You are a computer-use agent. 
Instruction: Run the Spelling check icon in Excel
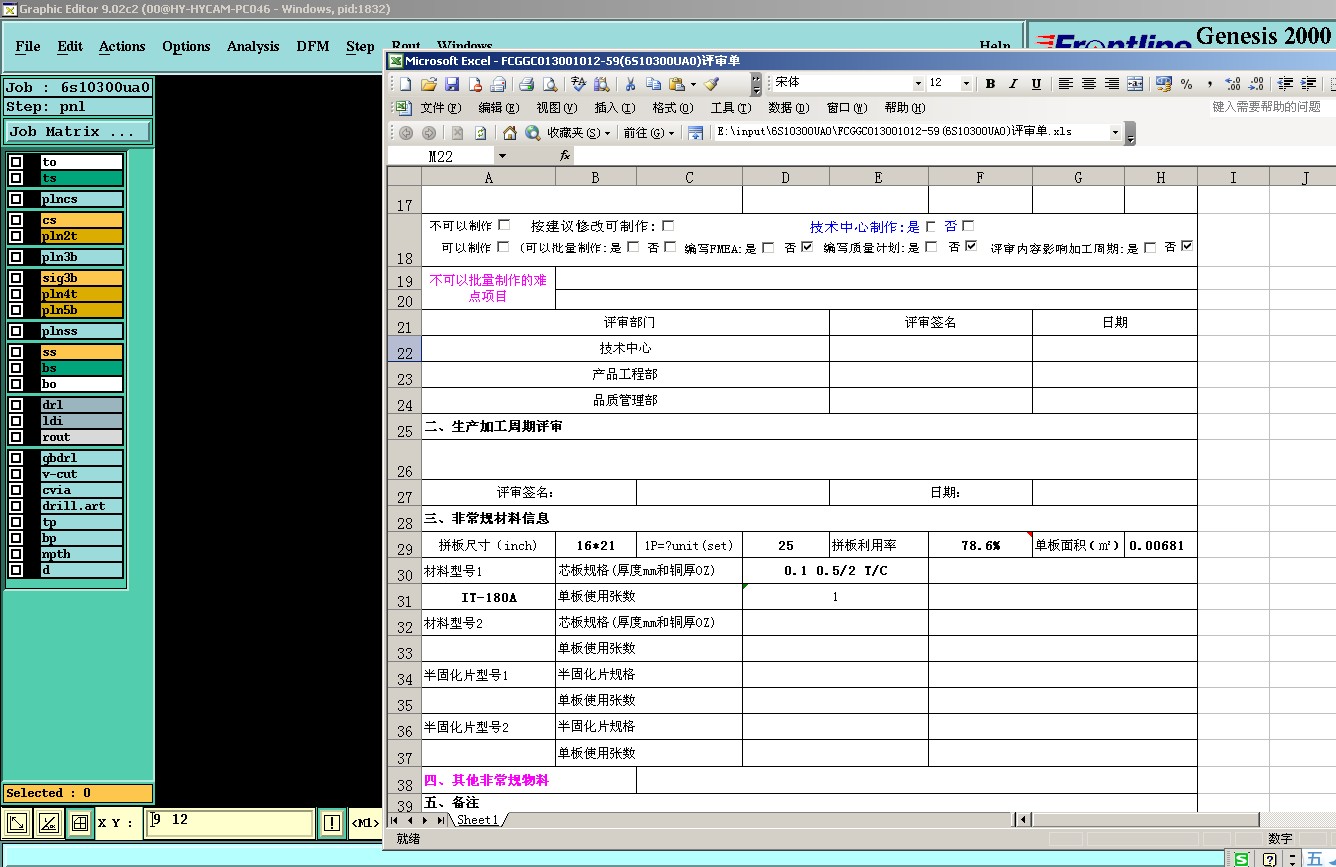point(579,84)
